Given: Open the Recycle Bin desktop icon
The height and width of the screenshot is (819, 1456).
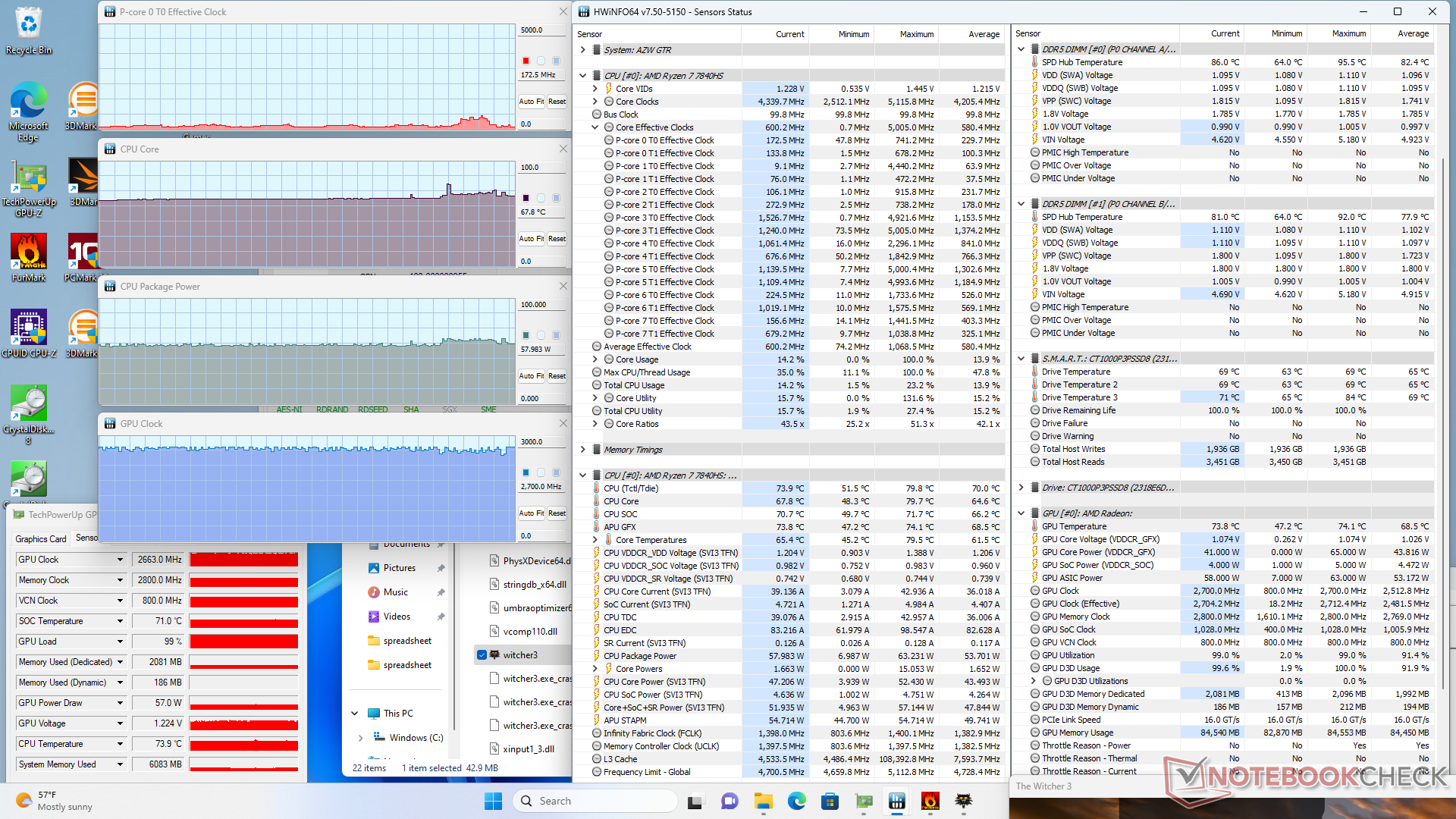Looking at the screenshot, I should click(x=29, y=30).
